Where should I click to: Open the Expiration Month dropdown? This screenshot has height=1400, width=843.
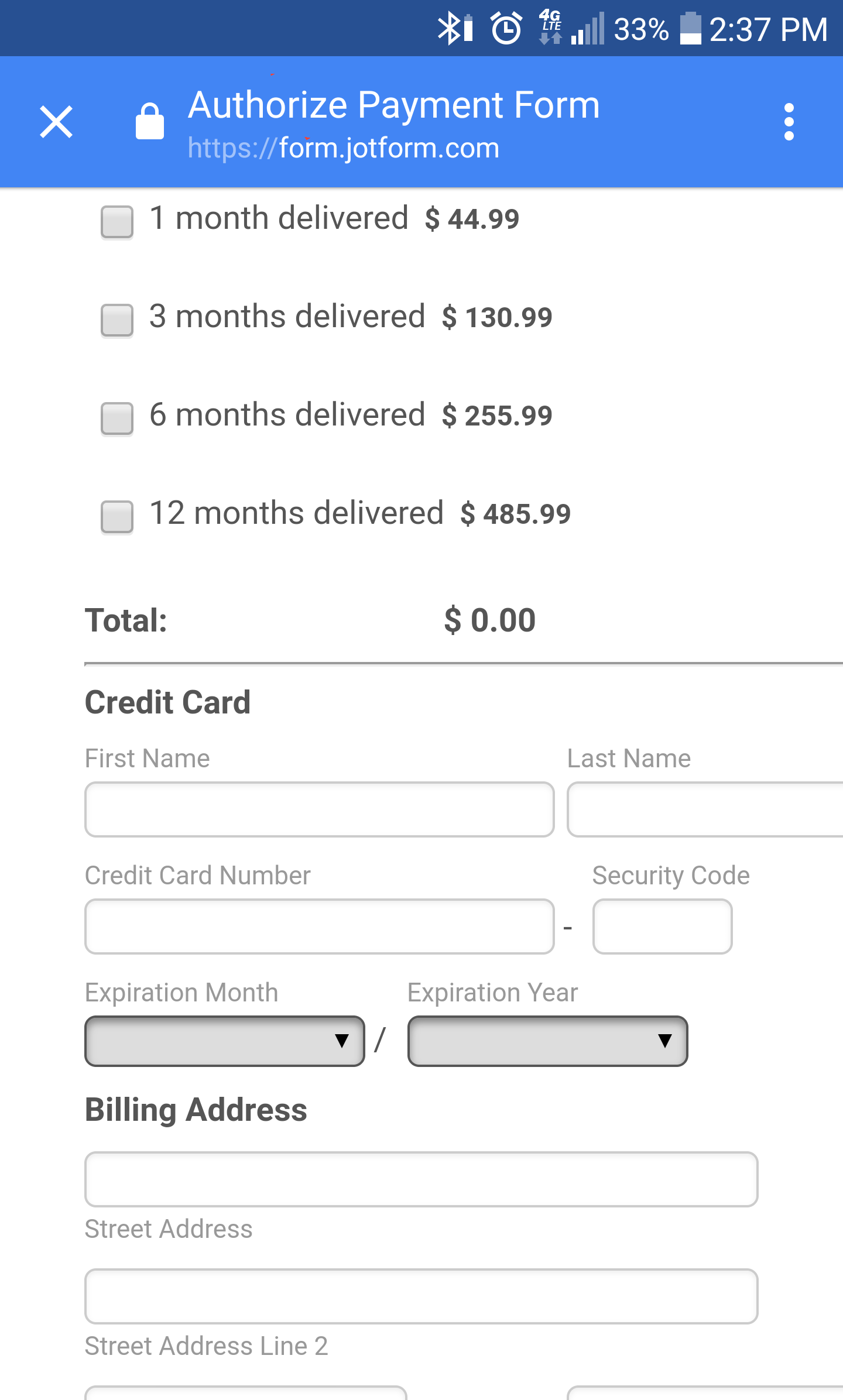[x=225, y=1041]
